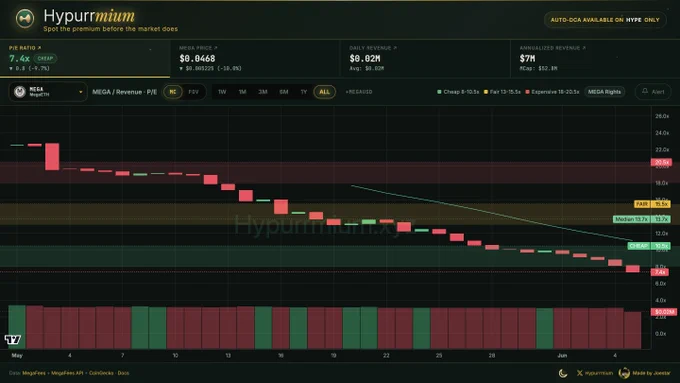Screen dimensions: 680x383
Task: Click the Median 13.7x axis label
Action: (x=642, y=219)
